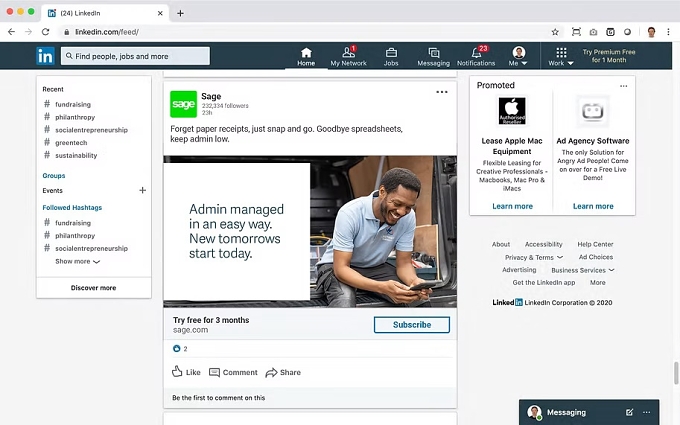Reload the page with the refresh icon
This screenshot has width=680, height=425.
pos(46,32)
